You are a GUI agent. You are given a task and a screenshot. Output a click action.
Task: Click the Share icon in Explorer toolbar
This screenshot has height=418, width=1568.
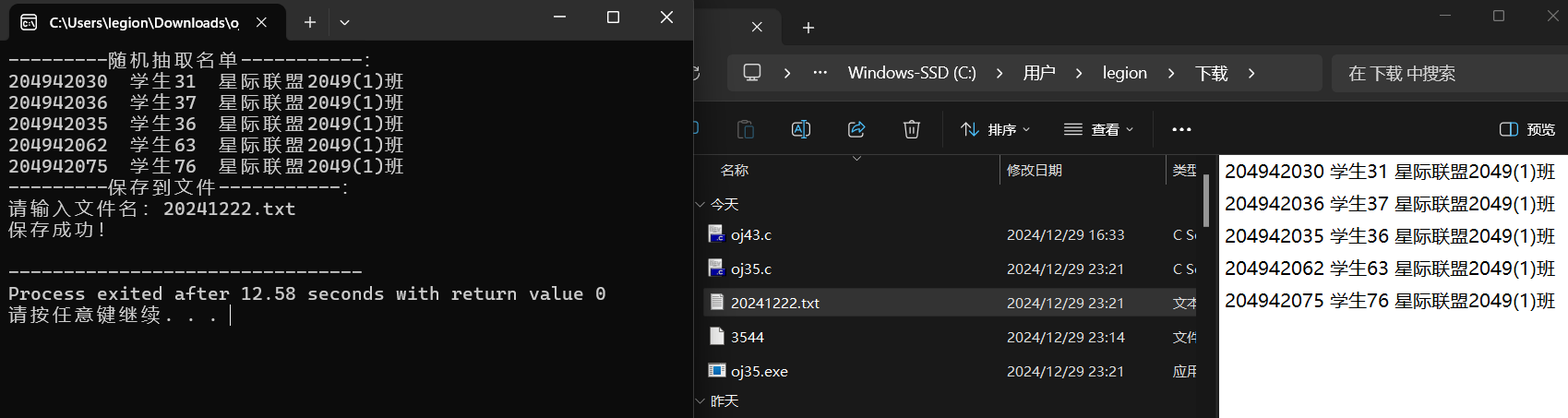pyautogui.click(x=856, y=129)
